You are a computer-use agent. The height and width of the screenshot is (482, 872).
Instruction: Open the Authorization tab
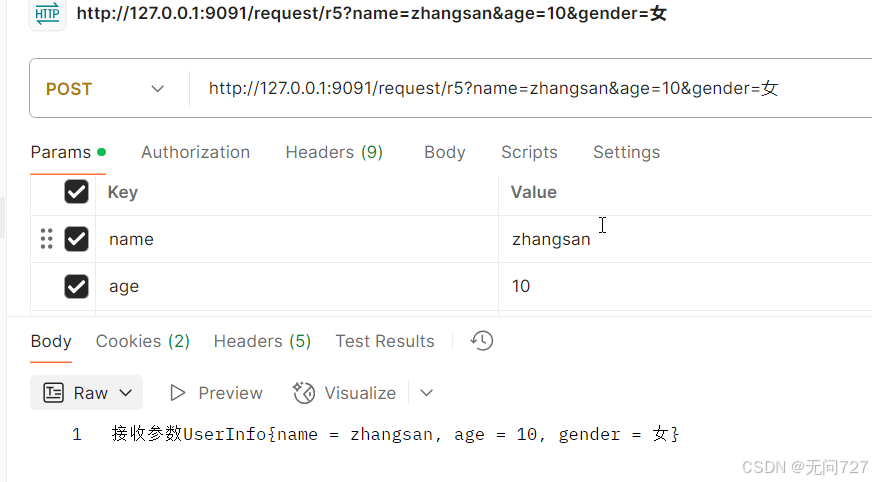click(x=195, y=152)
